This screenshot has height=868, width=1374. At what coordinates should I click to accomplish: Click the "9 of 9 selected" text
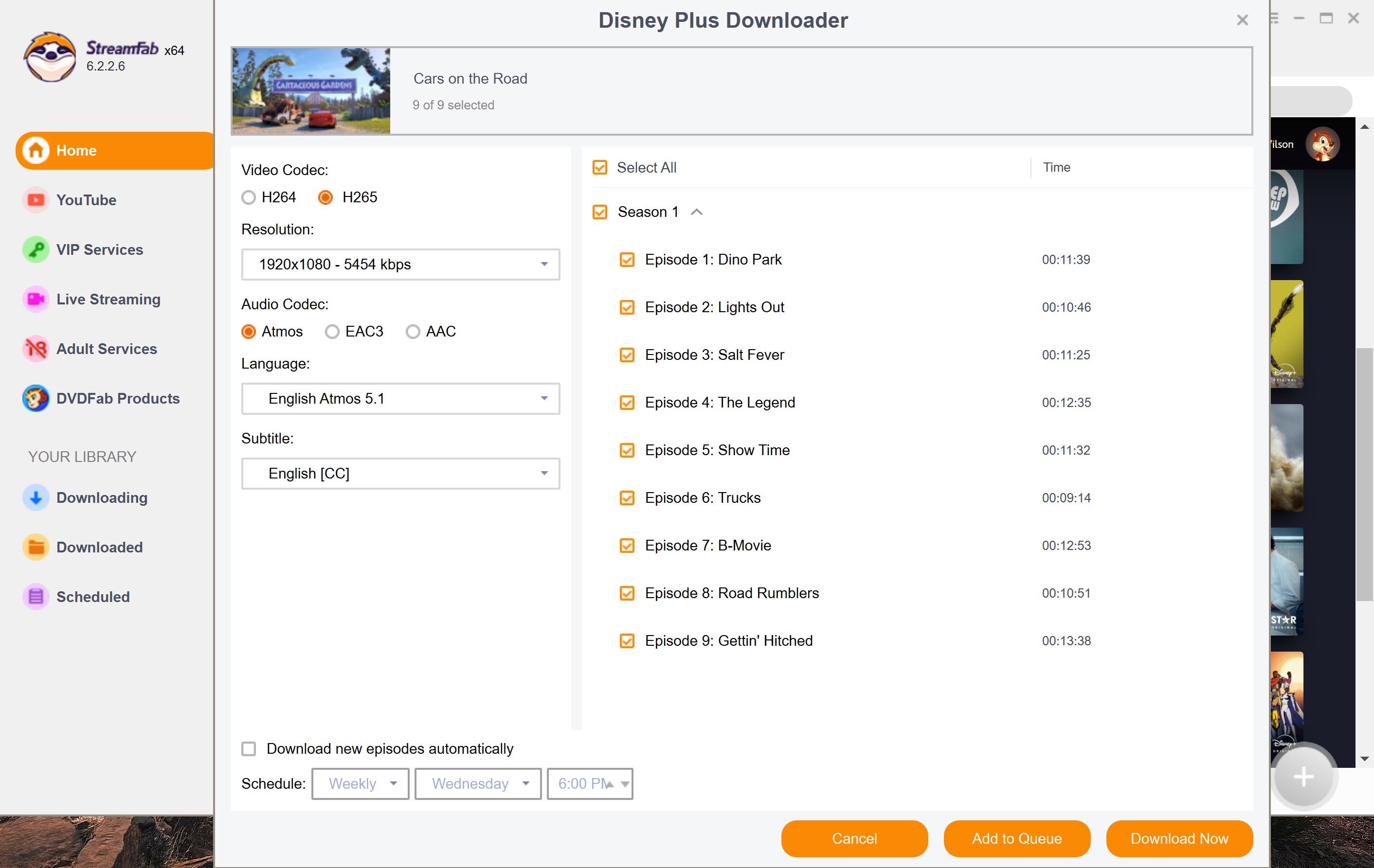453,105
